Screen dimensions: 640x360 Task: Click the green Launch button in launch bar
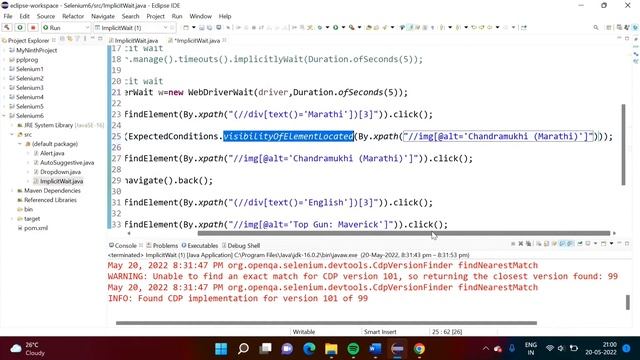[x=20, y=27]
